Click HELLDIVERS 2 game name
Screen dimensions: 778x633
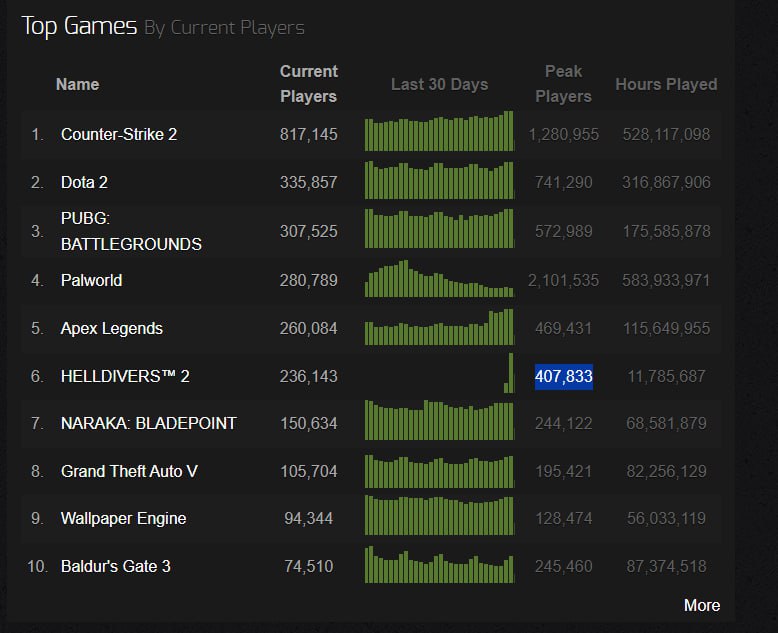[x=125, y=376]
